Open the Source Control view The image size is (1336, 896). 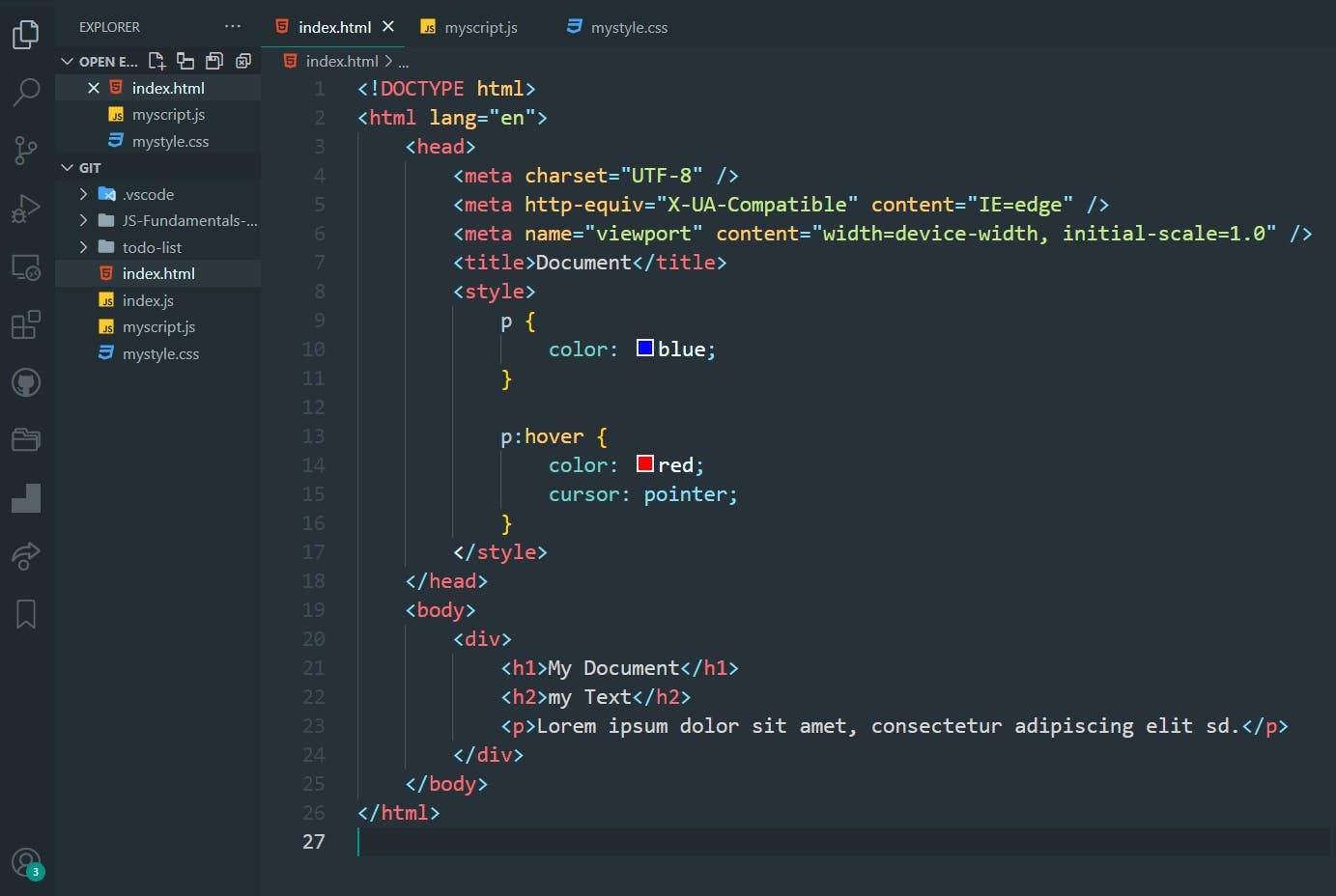point(26,151)
